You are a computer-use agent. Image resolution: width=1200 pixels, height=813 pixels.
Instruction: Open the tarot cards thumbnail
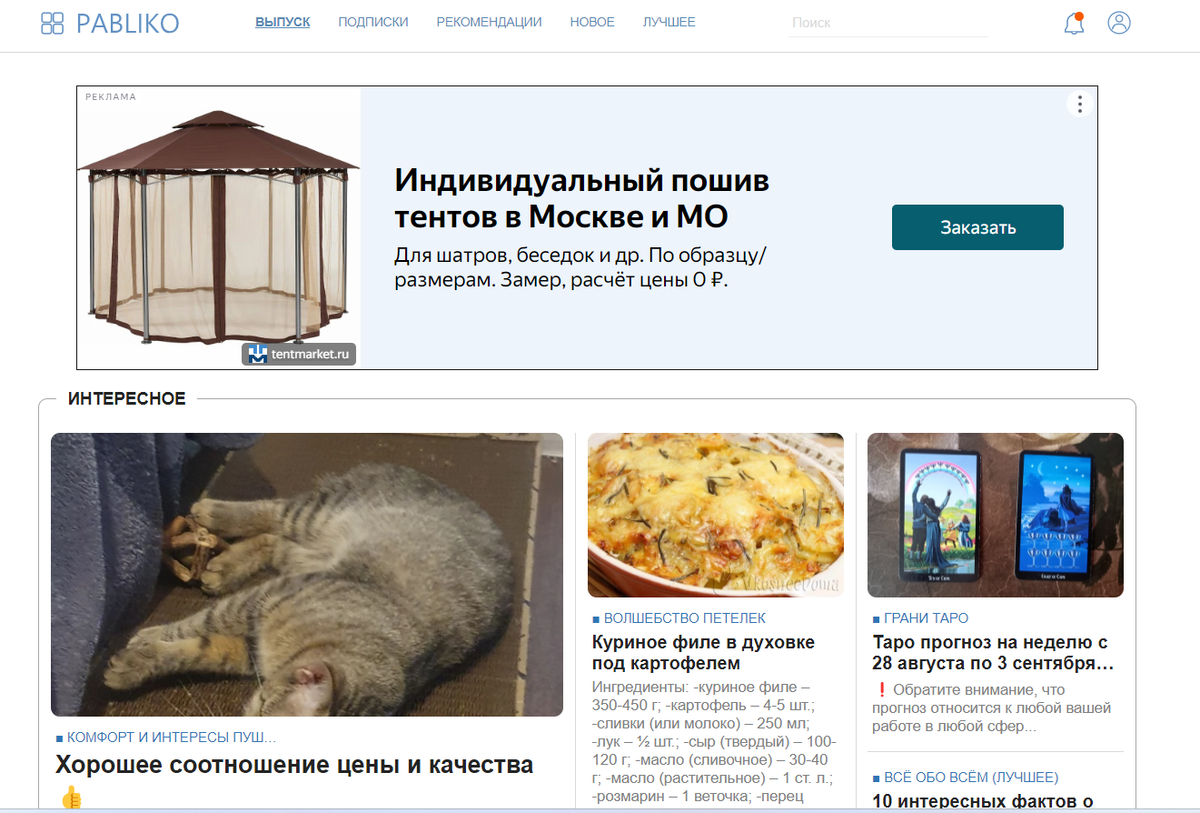coord(996,515)
